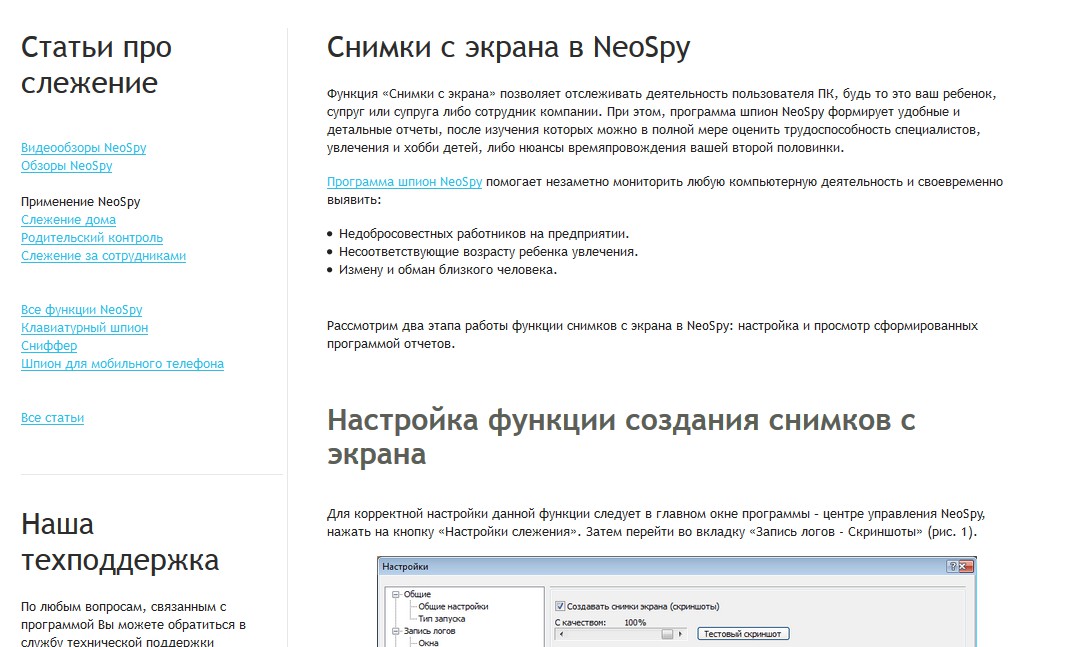Image resolution: width=1091 pixels, height=647 pixels.
Task: Open the Обзоры NeoSpy link
Action: pos(67,166)
